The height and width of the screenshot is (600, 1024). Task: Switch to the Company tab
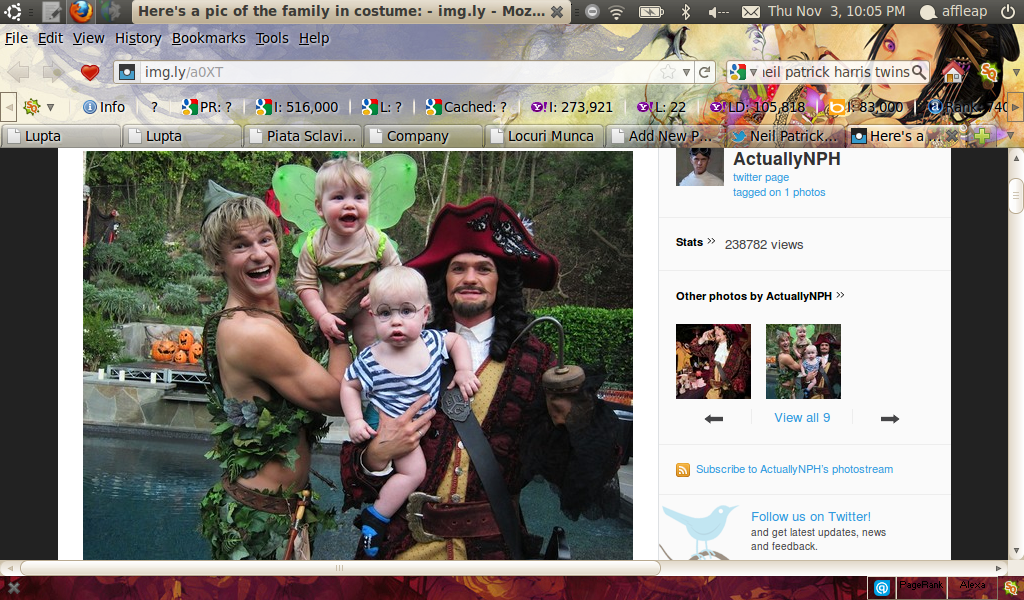coord(423,136)
